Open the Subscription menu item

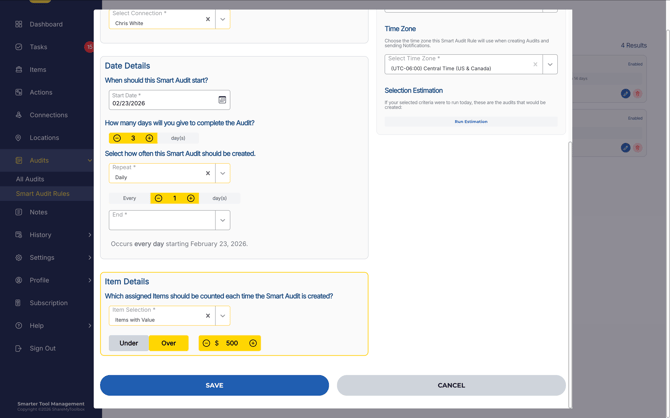coord(48,303)
